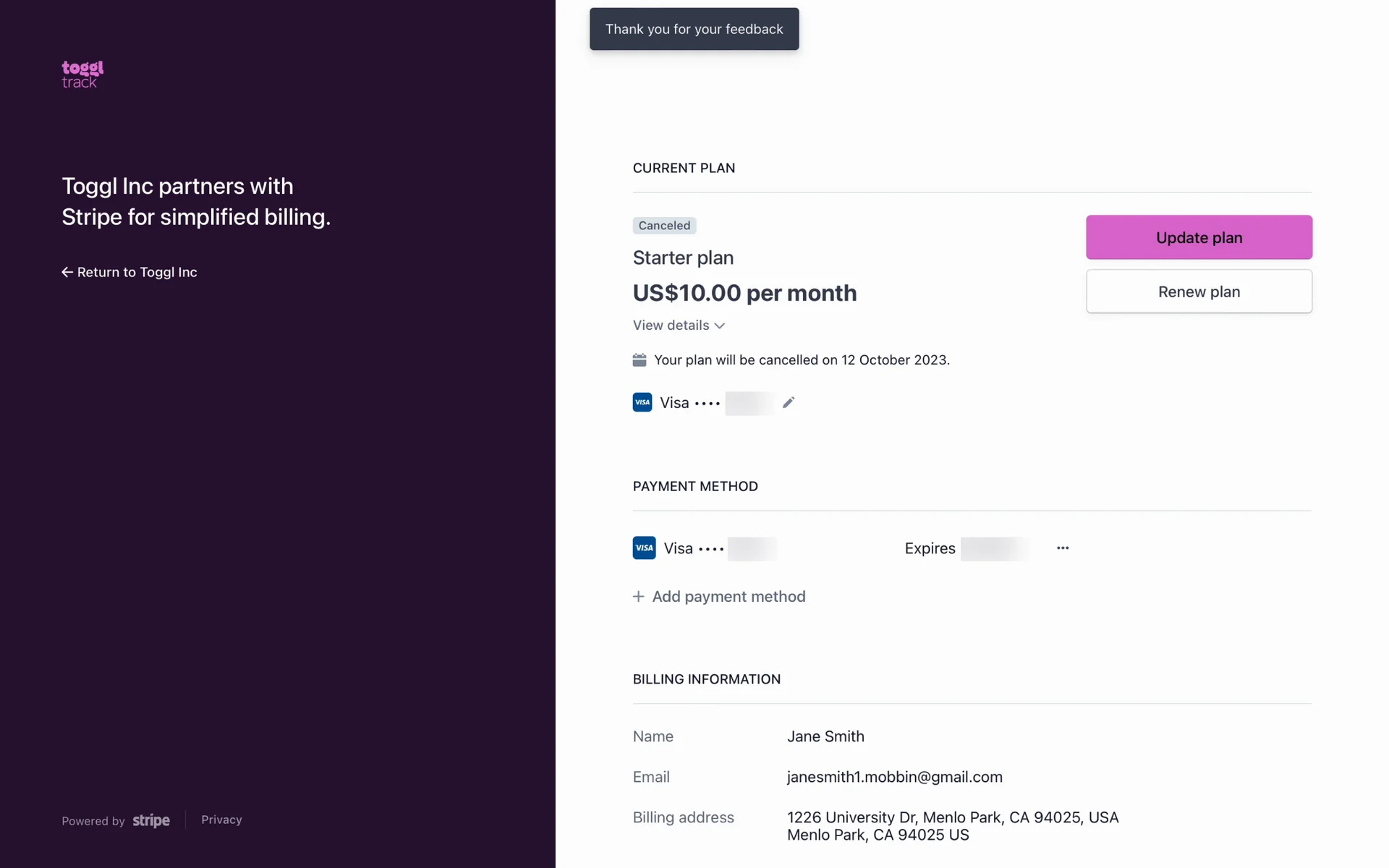Click the Powered by text in footer
The height and width of the screenshot is (868, 1389).
pos(93,821)
